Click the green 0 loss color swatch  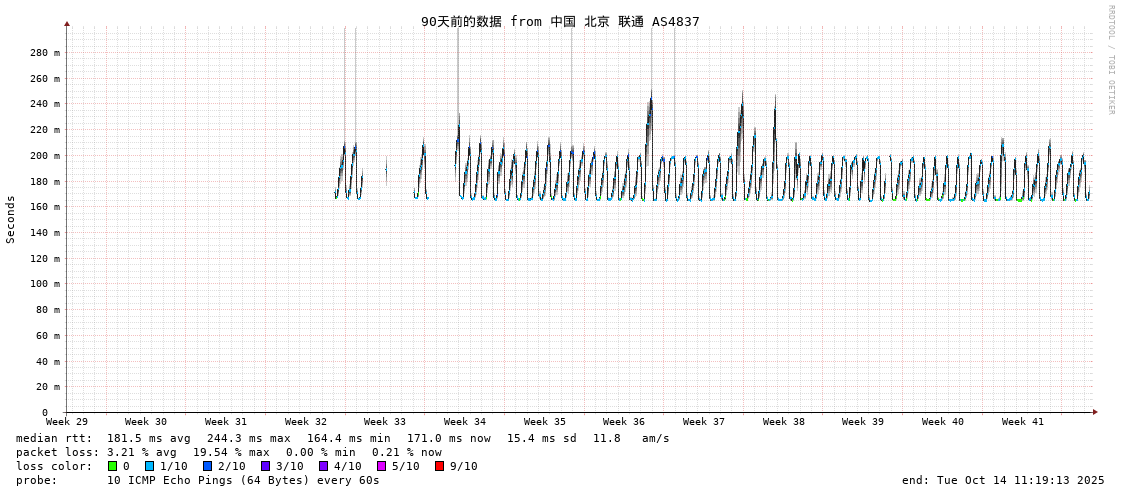pos(113,466)
